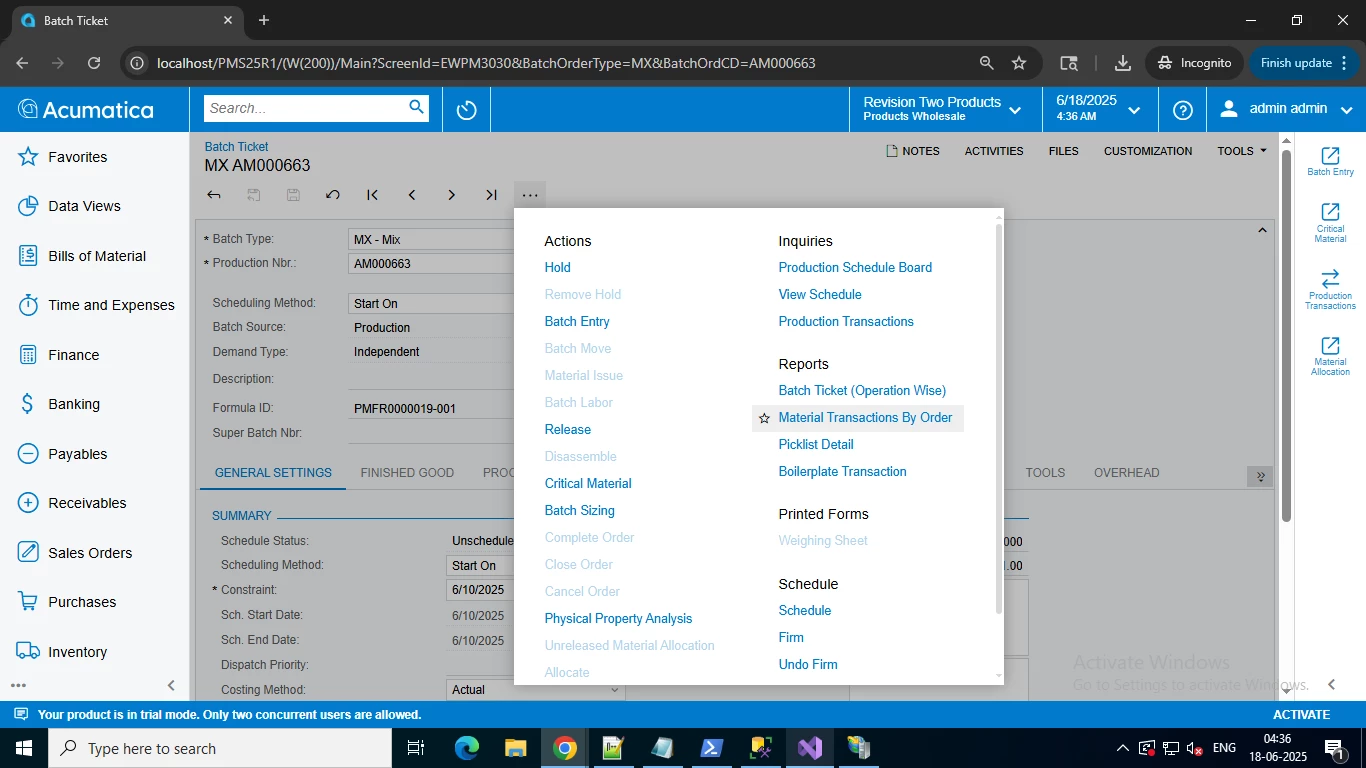Open Batch Entry shortcut in right panel

click(1330, 162)
